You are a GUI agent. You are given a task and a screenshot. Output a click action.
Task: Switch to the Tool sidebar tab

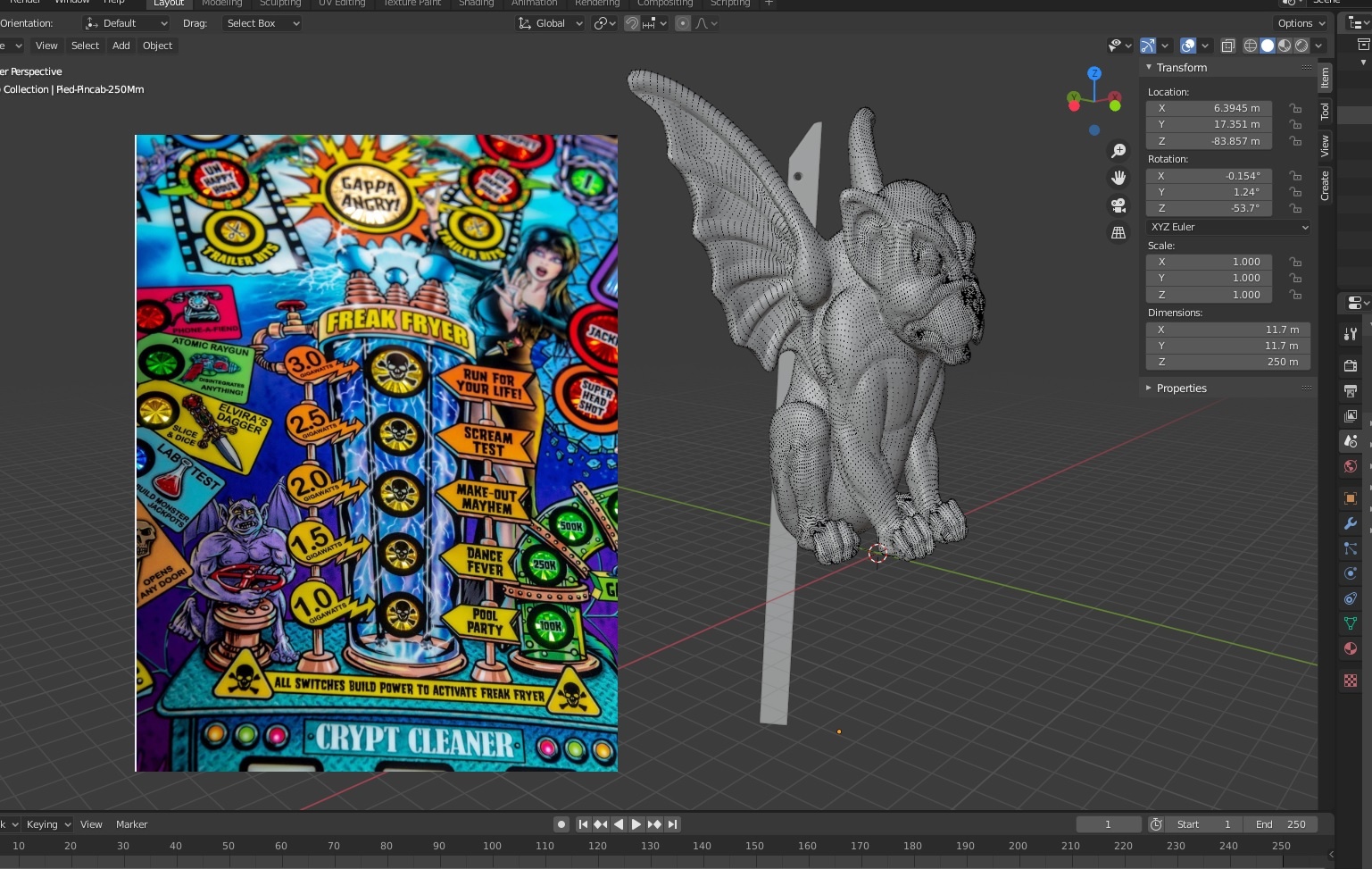[1325, 112]
